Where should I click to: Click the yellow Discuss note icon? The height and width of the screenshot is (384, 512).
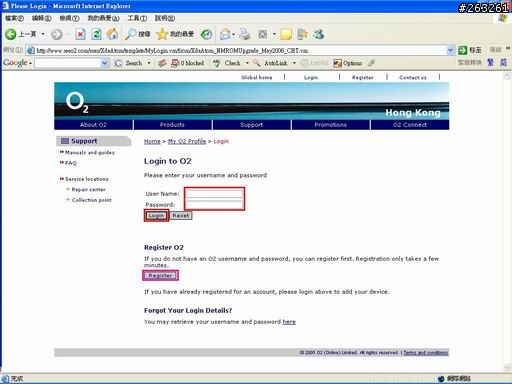[286, 34]
